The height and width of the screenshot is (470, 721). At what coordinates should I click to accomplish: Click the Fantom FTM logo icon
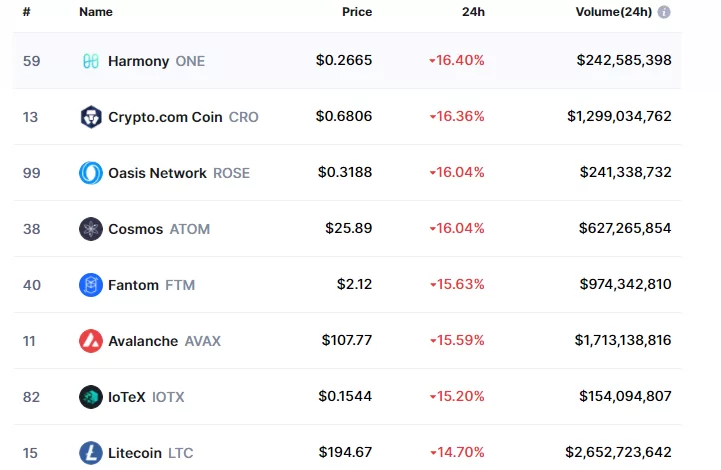(91, 285)
